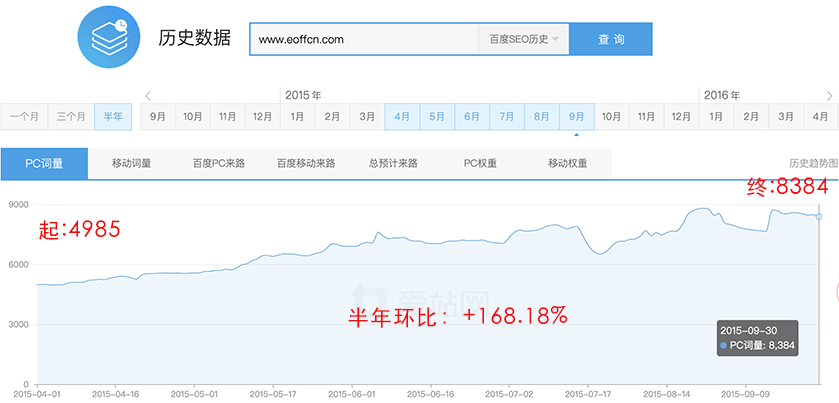Switch to the PC词量 tab
This screenshot has width=839, height=403.
point(44,163)
